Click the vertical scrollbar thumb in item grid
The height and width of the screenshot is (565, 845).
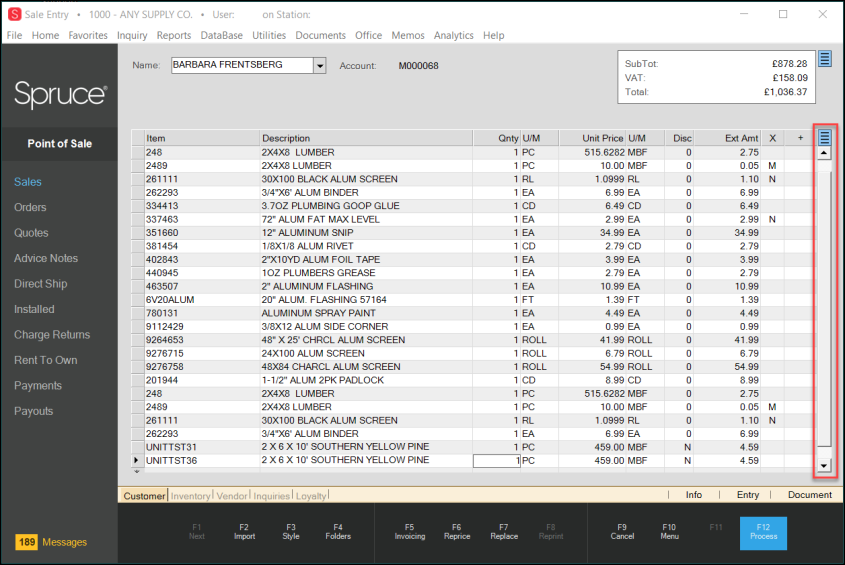(824, 309)
